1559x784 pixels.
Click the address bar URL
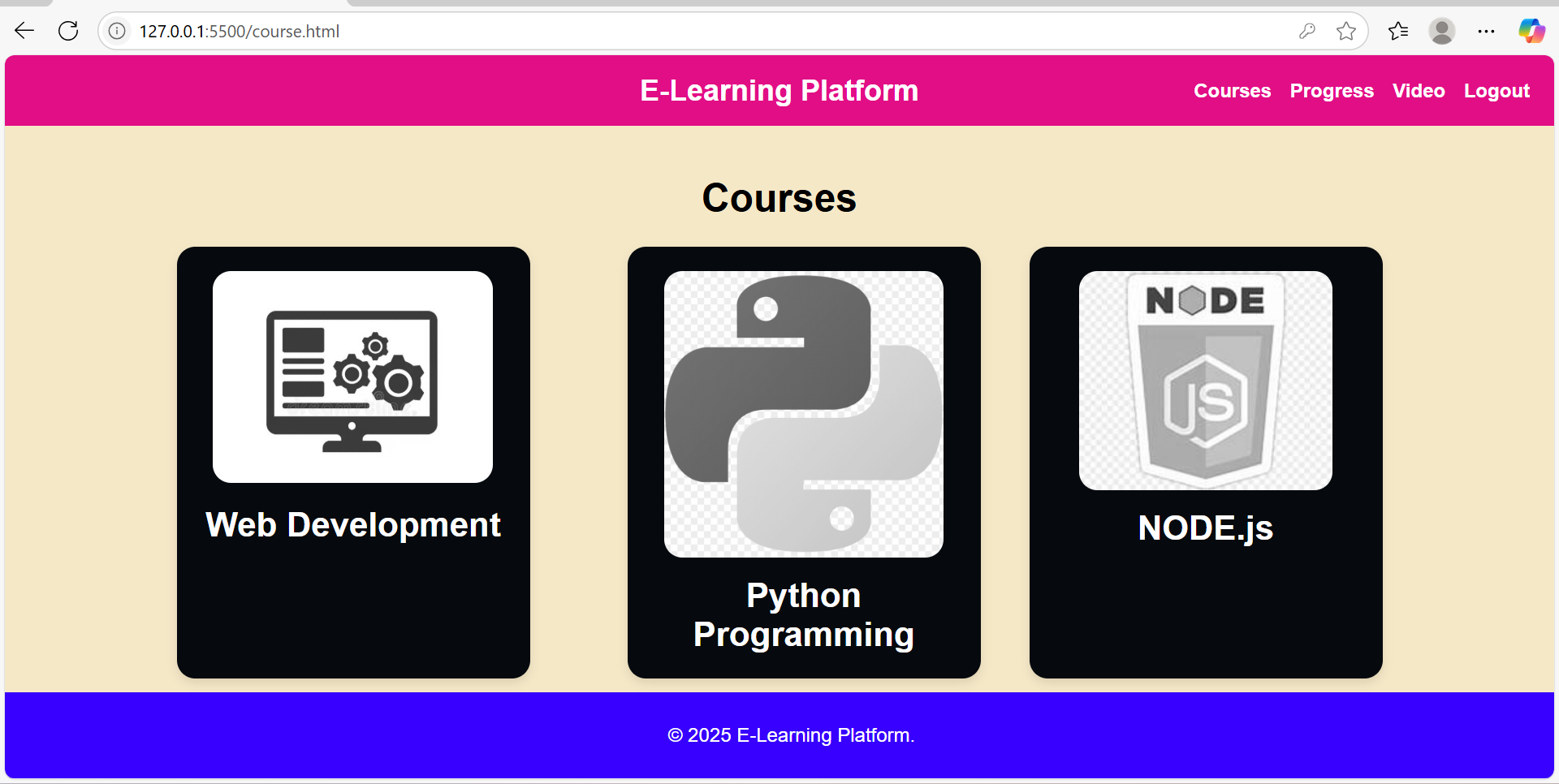[x=240, y=31]
